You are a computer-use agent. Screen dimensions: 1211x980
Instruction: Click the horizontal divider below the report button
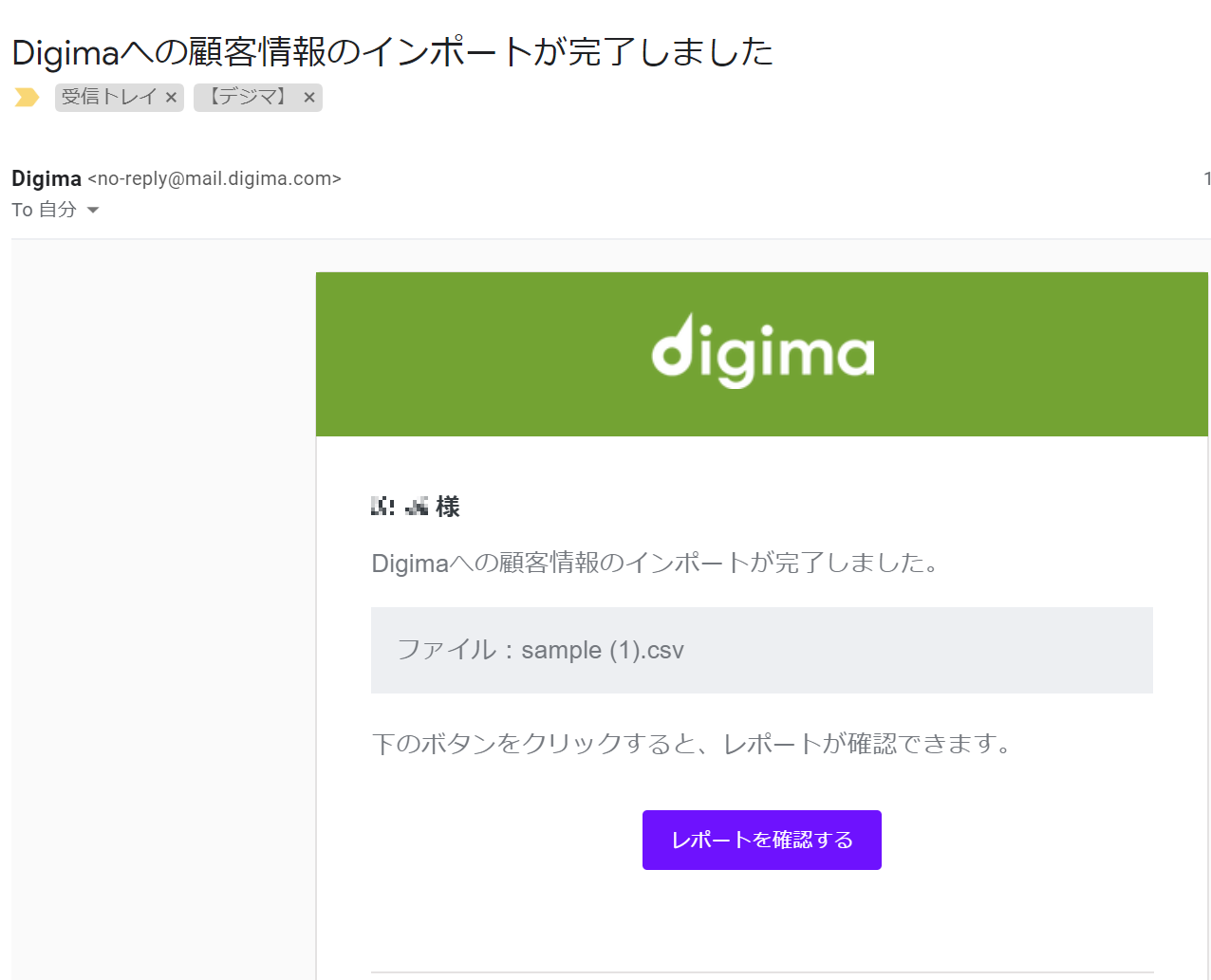point(762,972)
